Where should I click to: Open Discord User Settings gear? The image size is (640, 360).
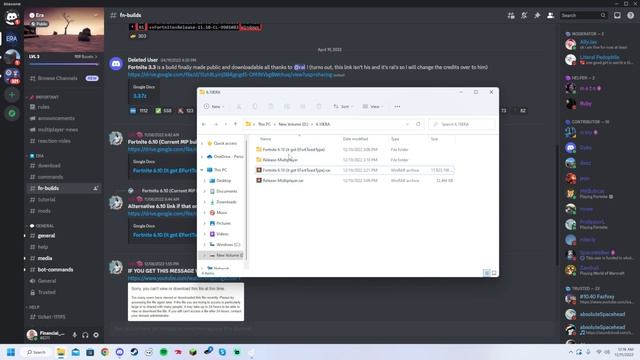96,335
